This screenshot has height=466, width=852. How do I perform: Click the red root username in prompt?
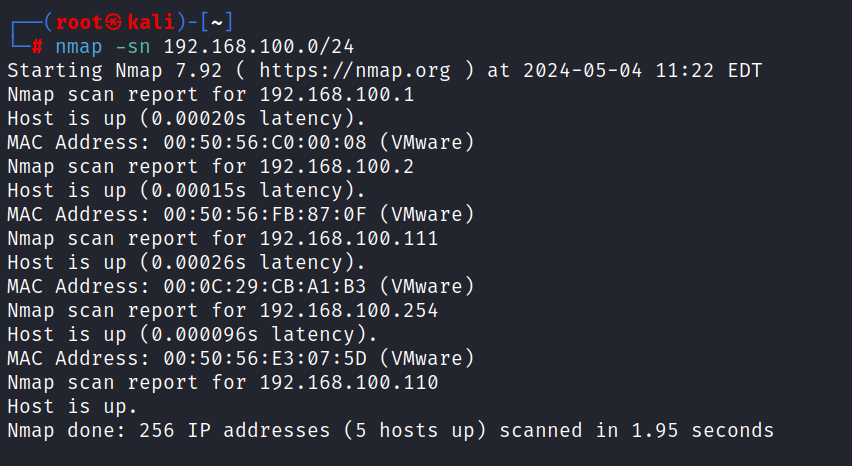pos(79,23)
